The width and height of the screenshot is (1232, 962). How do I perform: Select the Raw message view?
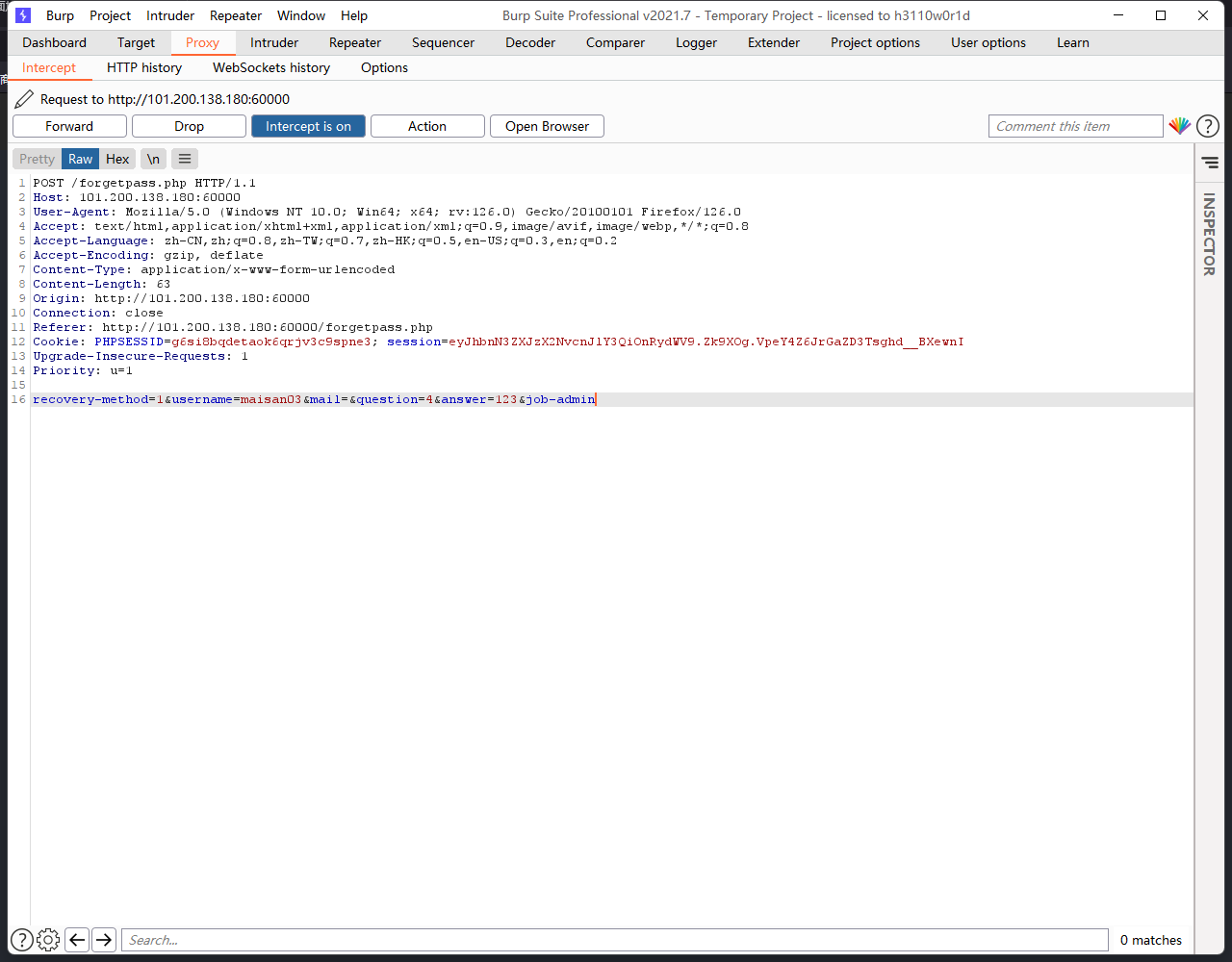coord(81,159)
